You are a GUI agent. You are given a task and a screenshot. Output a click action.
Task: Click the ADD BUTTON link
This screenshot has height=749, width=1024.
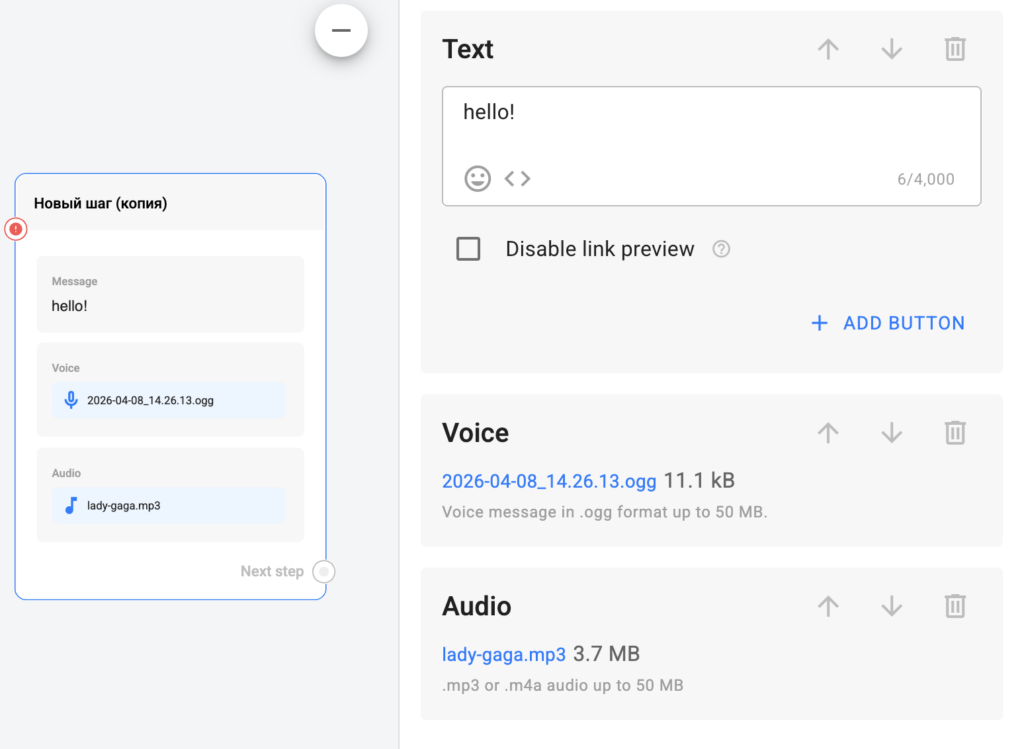(888, 323)
